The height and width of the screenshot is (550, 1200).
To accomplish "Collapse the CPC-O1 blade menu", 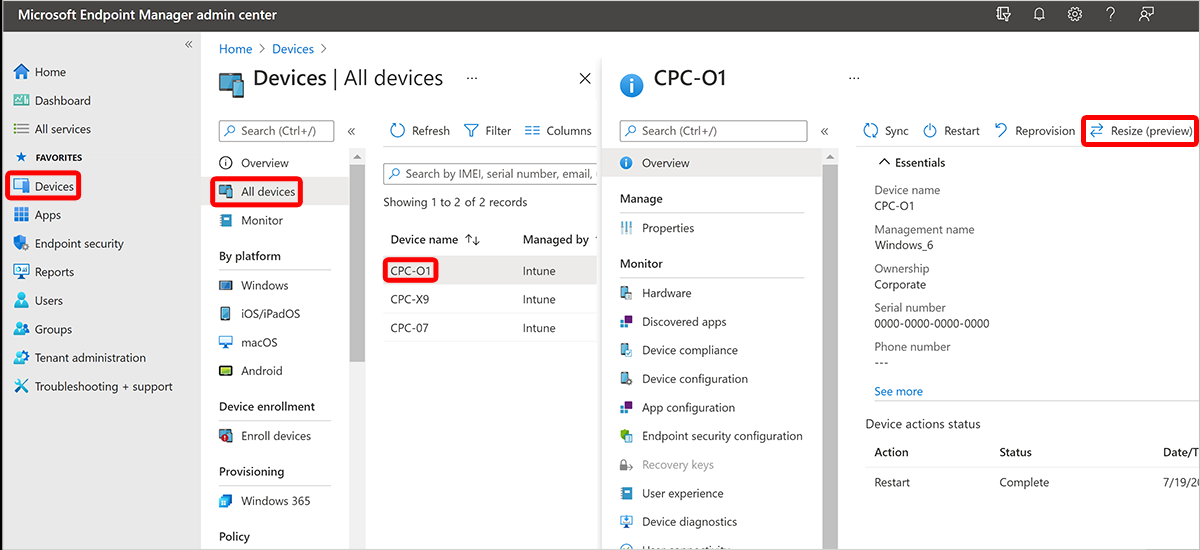I will (825, 131).
